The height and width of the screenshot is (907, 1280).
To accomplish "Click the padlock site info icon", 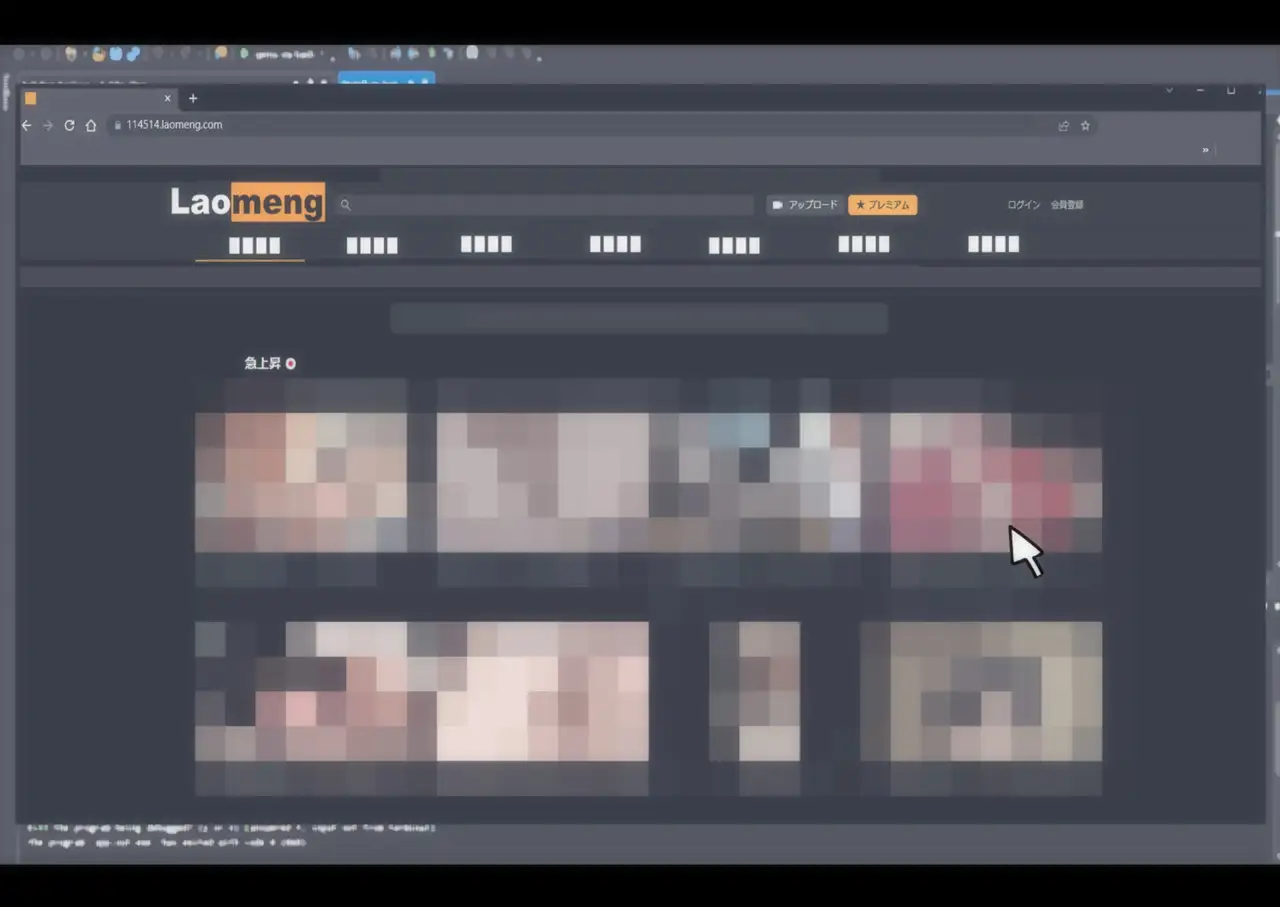I will pyautogui.click(x=117, y=126).
